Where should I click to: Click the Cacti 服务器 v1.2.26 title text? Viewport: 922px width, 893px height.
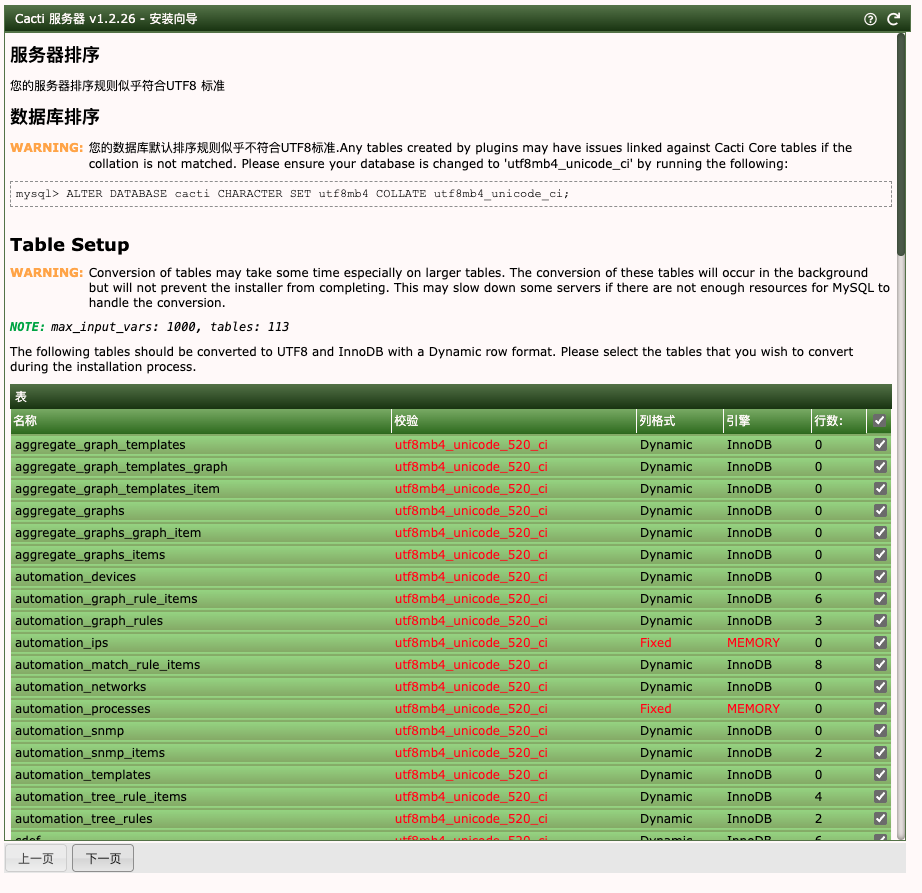click(106, 19)
